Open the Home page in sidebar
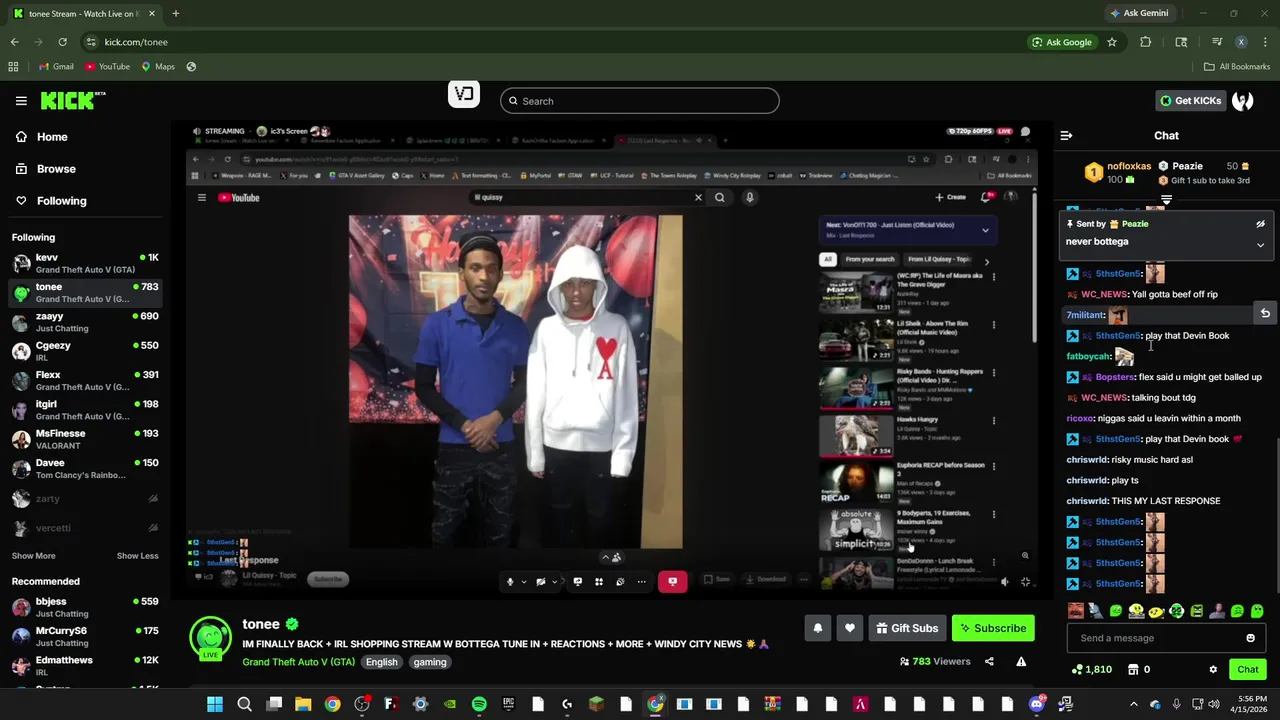The image size is (1280, 720). point(52,137)
